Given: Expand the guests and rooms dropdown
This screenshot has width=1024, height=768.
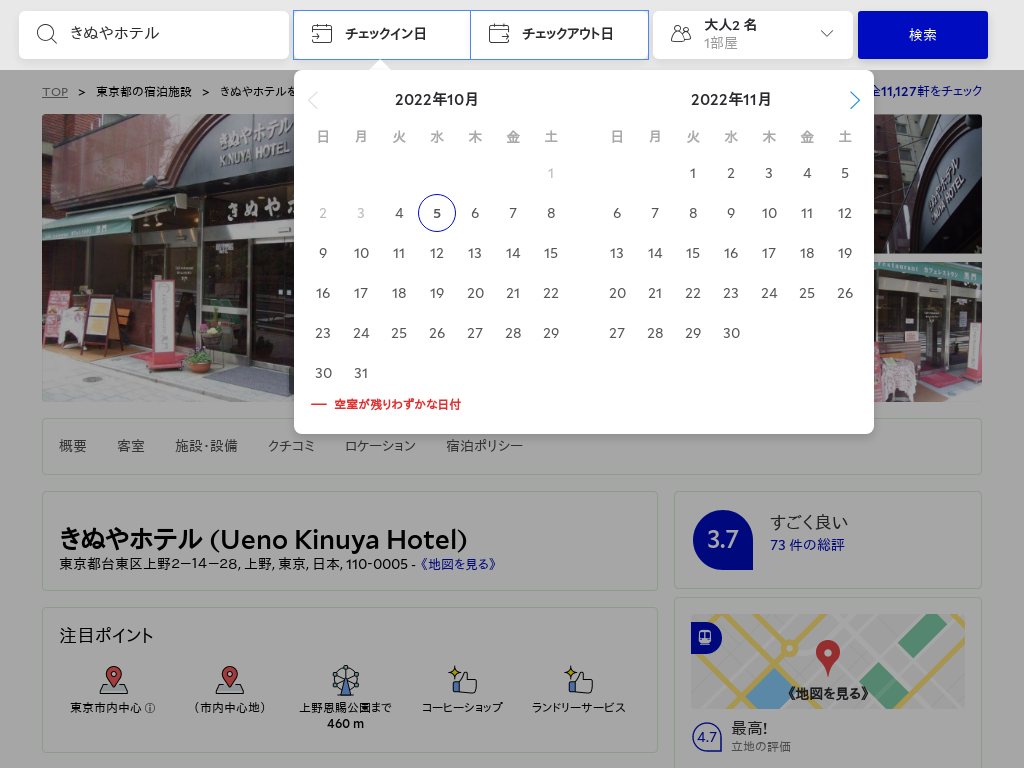Looking at the screenshot, I should click(x=753, y=35).
